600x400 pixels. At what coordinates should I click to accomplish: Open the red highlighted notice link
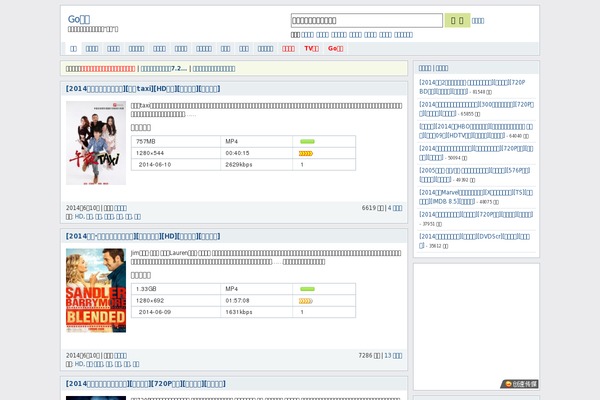click(x=108, y=69)
